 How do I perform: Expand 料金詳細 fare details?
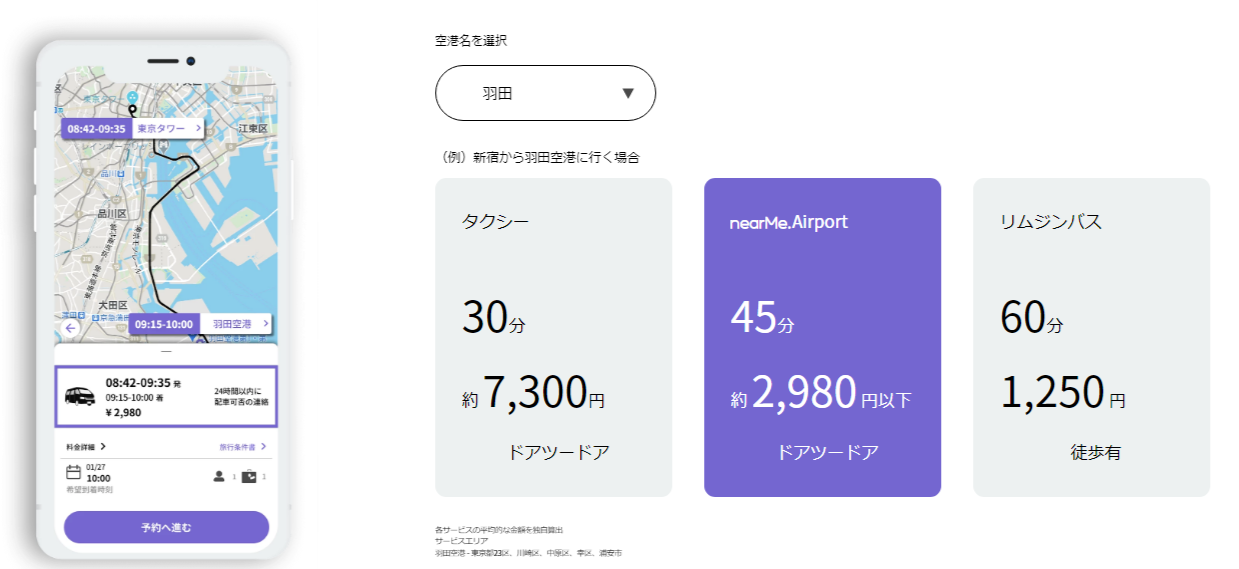pos(86,447)
